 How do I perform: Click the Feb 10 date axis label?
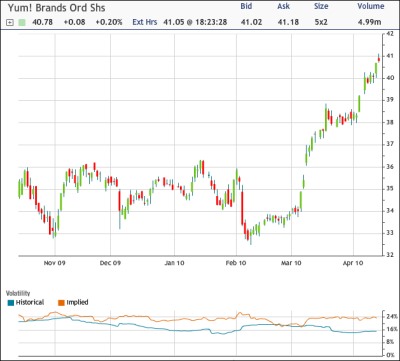pos(236,263)
